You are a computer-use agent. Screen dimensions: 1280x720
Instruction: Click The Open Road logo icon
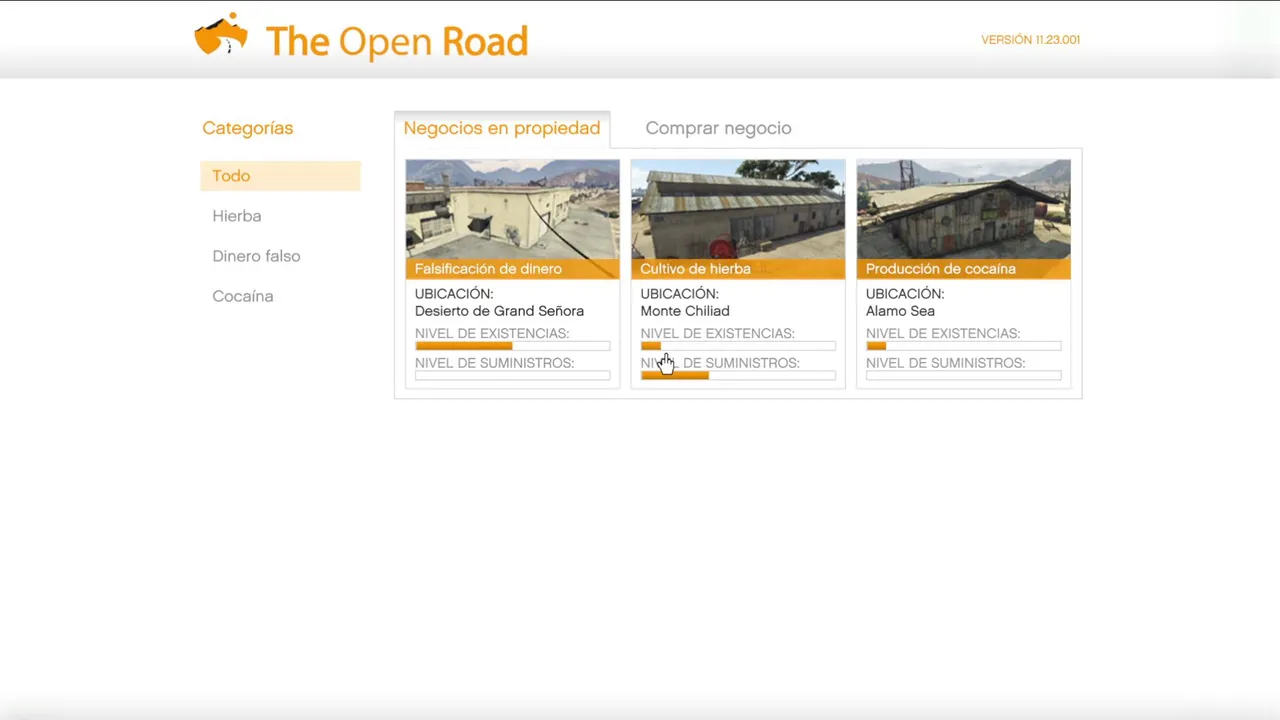(x=221, y=35)
